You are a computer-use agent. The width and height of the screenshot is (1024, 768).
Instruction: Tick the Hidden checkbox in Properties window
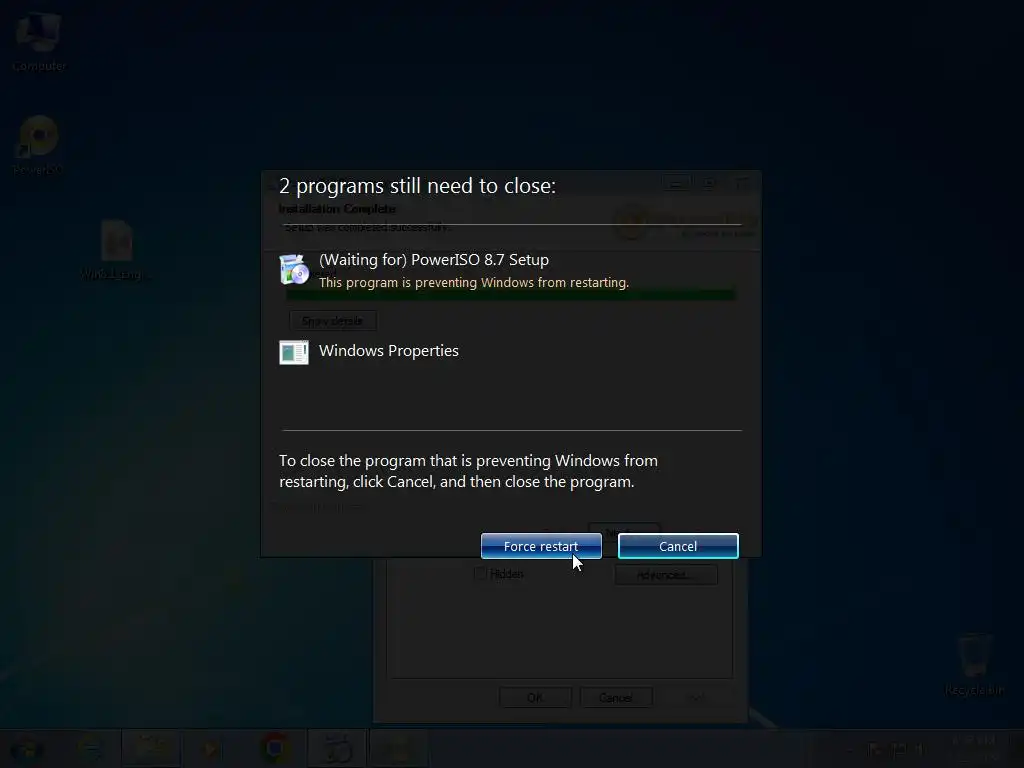tap(481, 573)
